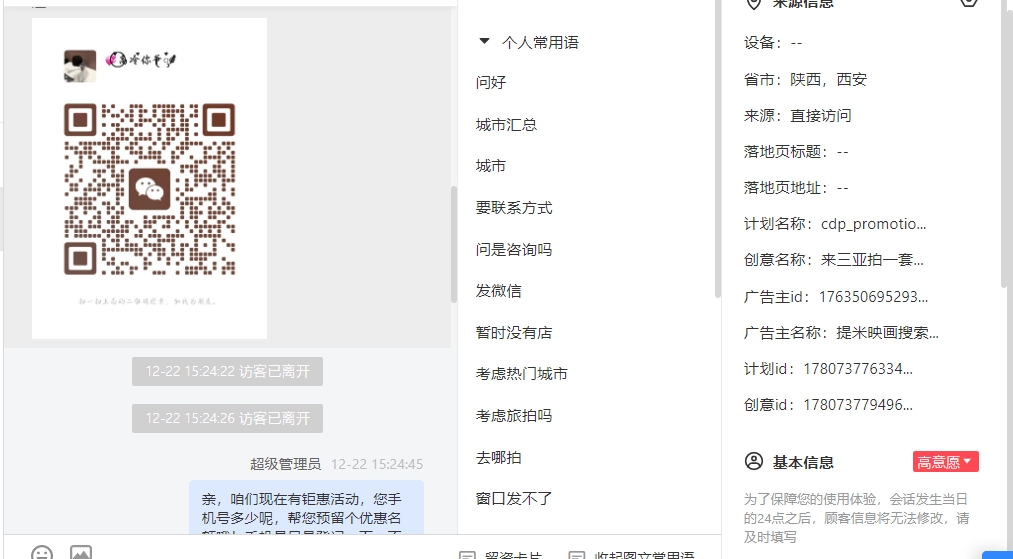This screenshot has width=1013, height=559.
Task: Click the 计划名称 cdp_promotio value
Action: pos(873,224)
